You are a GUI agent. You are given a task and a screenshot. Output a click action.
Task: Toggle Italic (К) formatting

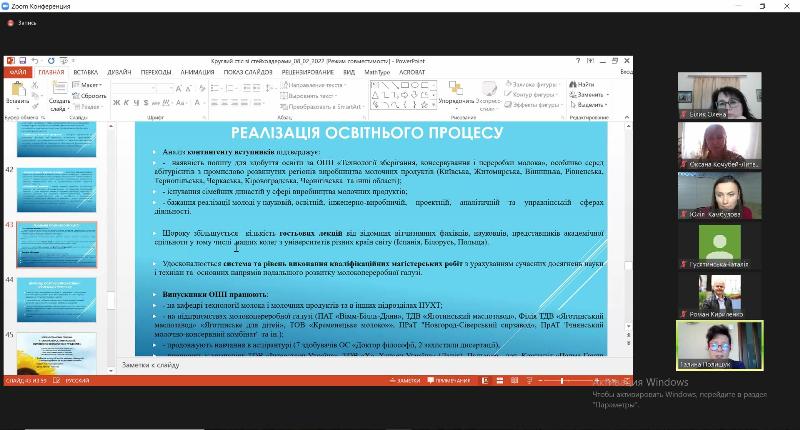click(126, 103)
